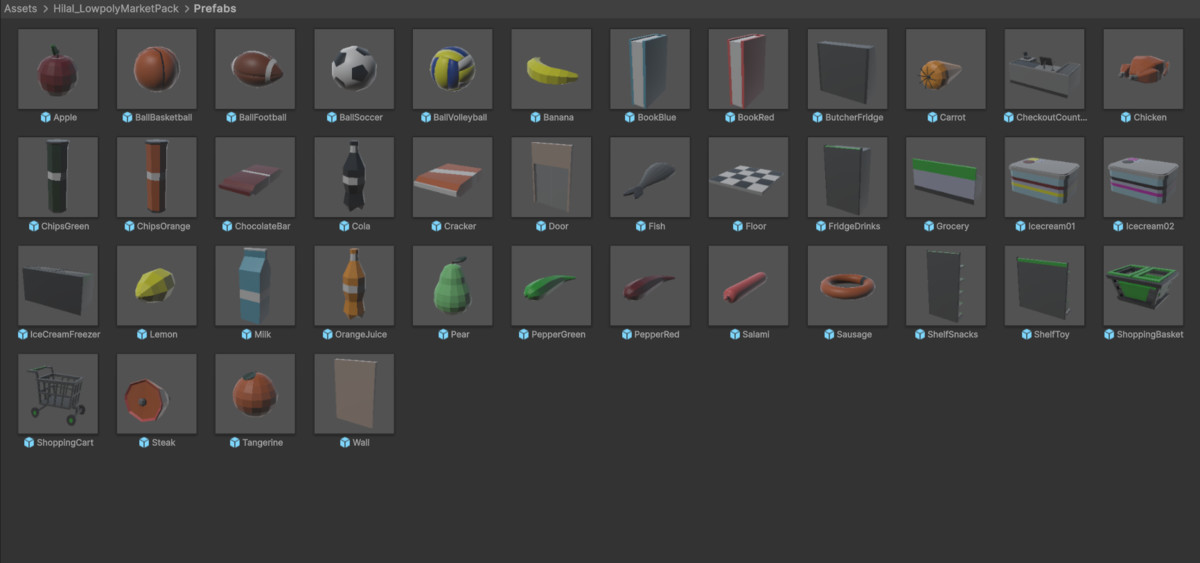Open Hilal_LowpolyMarketPack folder in breadcrumb

(117, 9)
